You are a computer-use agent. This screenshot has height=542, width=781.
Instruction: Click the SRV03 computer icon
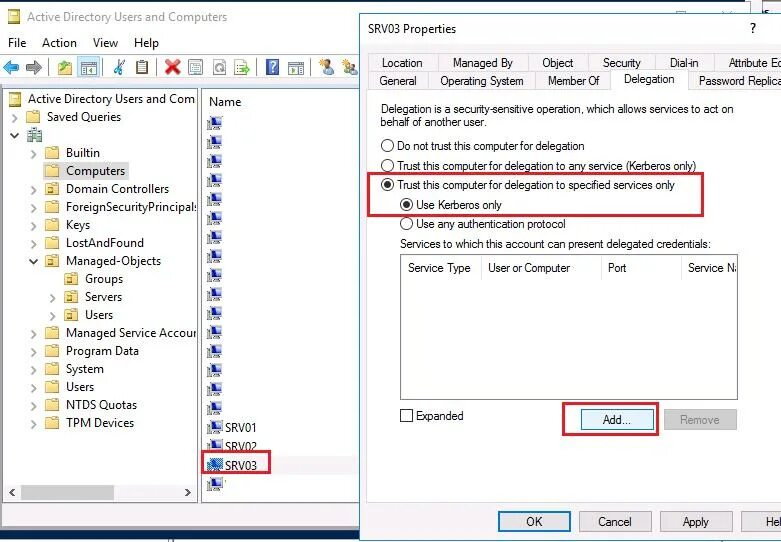[x=215, y=464]
